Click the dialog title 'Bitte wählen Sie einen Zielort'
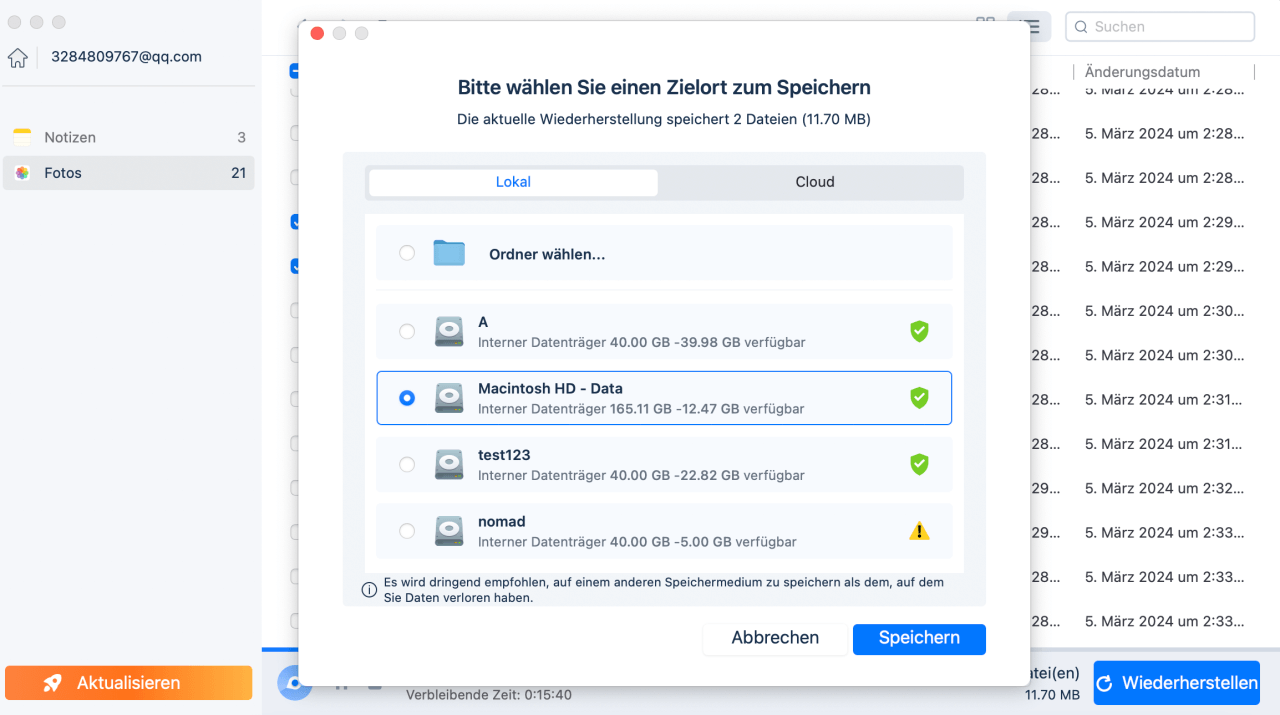This screenshot has height=715, width=1280. [x=664, y=87]
